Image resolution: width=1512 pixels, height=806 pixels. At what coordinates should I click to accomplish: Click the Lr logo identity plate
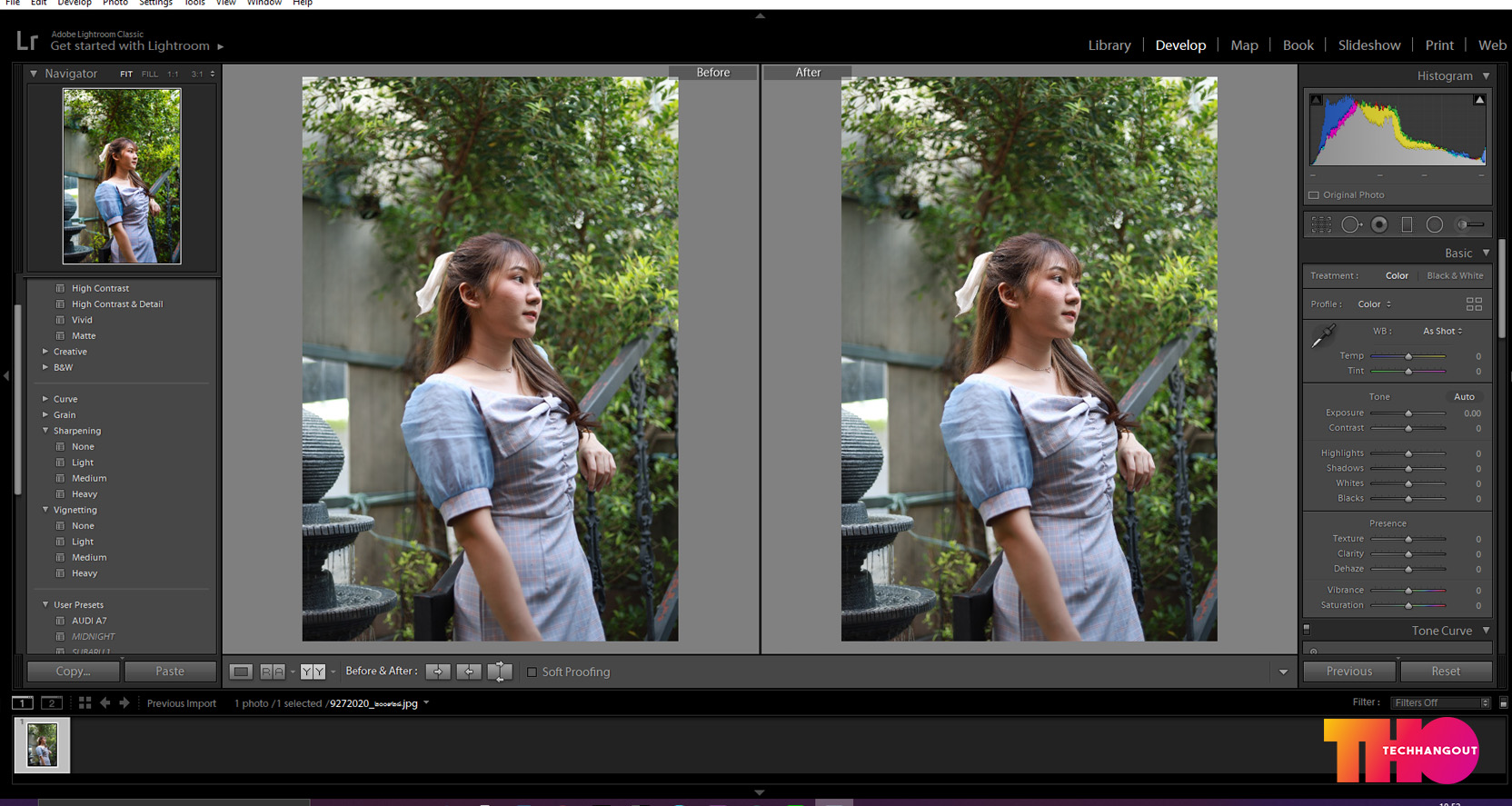tap(27, 40)
